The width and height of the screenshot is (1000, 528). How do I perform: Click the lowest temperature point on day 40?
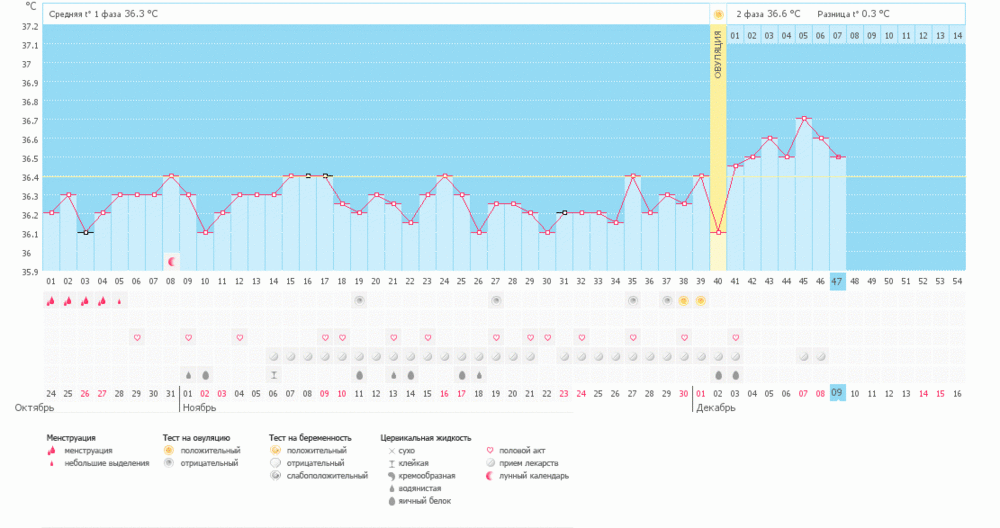tap(718, 233)
